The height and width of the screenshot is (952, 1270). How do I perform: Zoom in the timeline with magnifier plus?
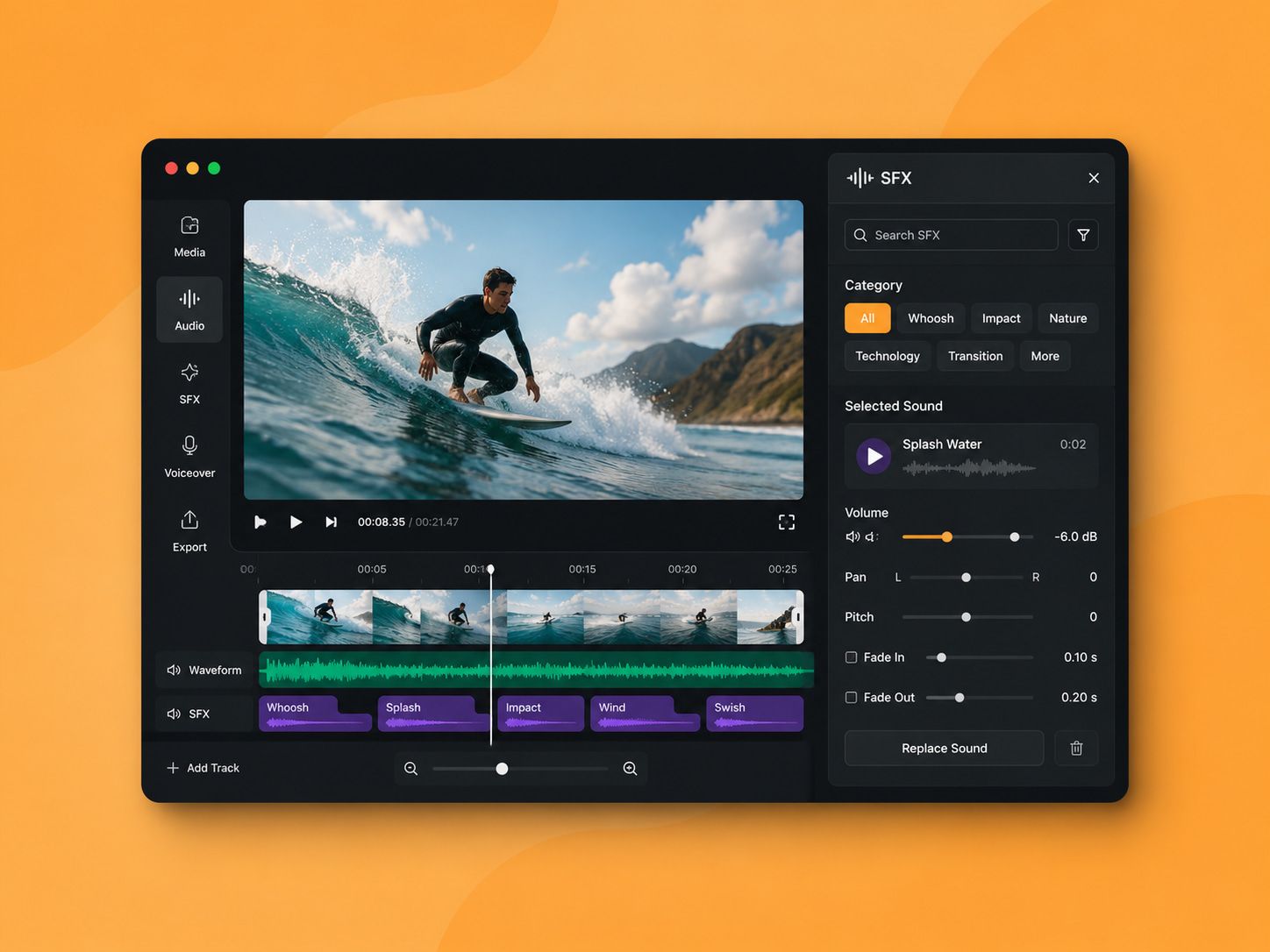pyautogui.click(x=630, y=768)
